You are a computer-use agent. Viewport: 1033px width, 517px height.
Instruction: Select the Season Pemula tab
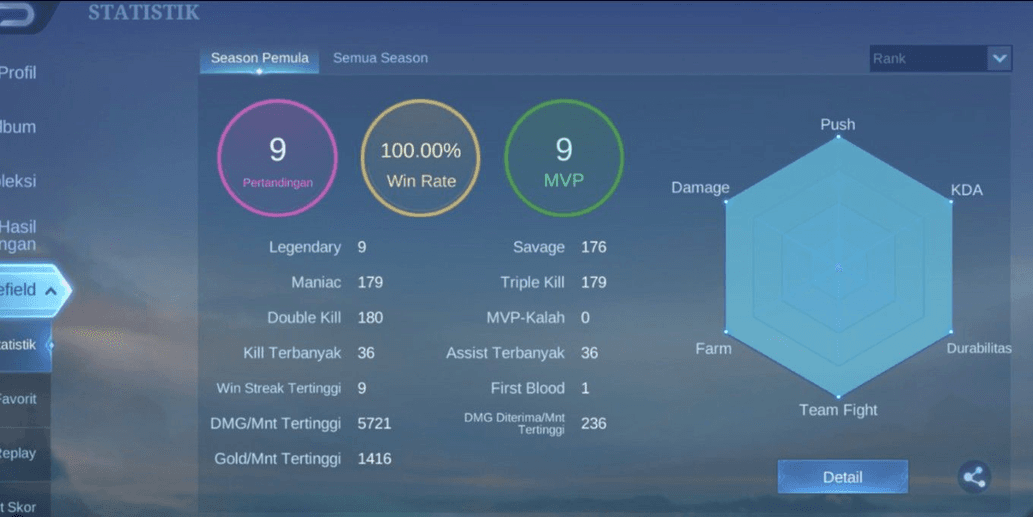(x=260, y=59)
